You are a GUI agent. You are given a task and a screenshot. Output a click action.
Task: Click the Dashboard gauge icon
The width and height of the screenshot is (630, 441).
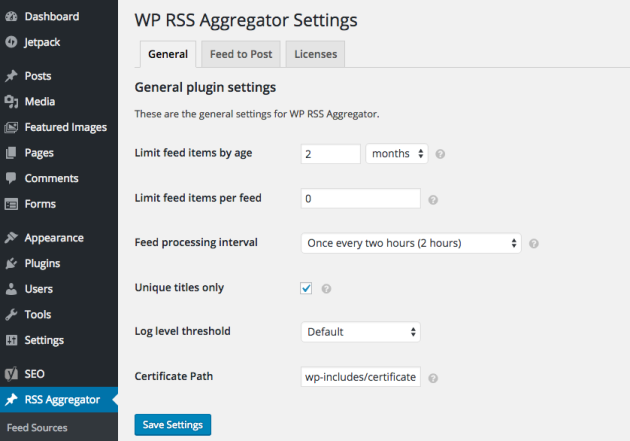11,16
